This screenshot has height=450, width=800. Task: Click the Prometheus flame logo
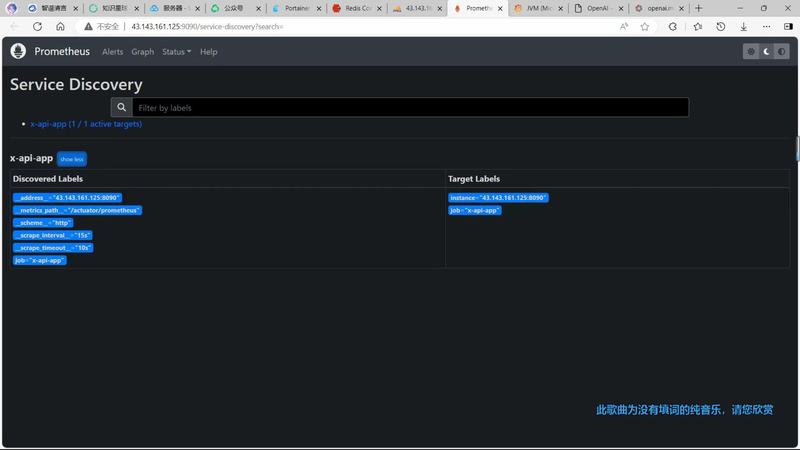point(18,51)
